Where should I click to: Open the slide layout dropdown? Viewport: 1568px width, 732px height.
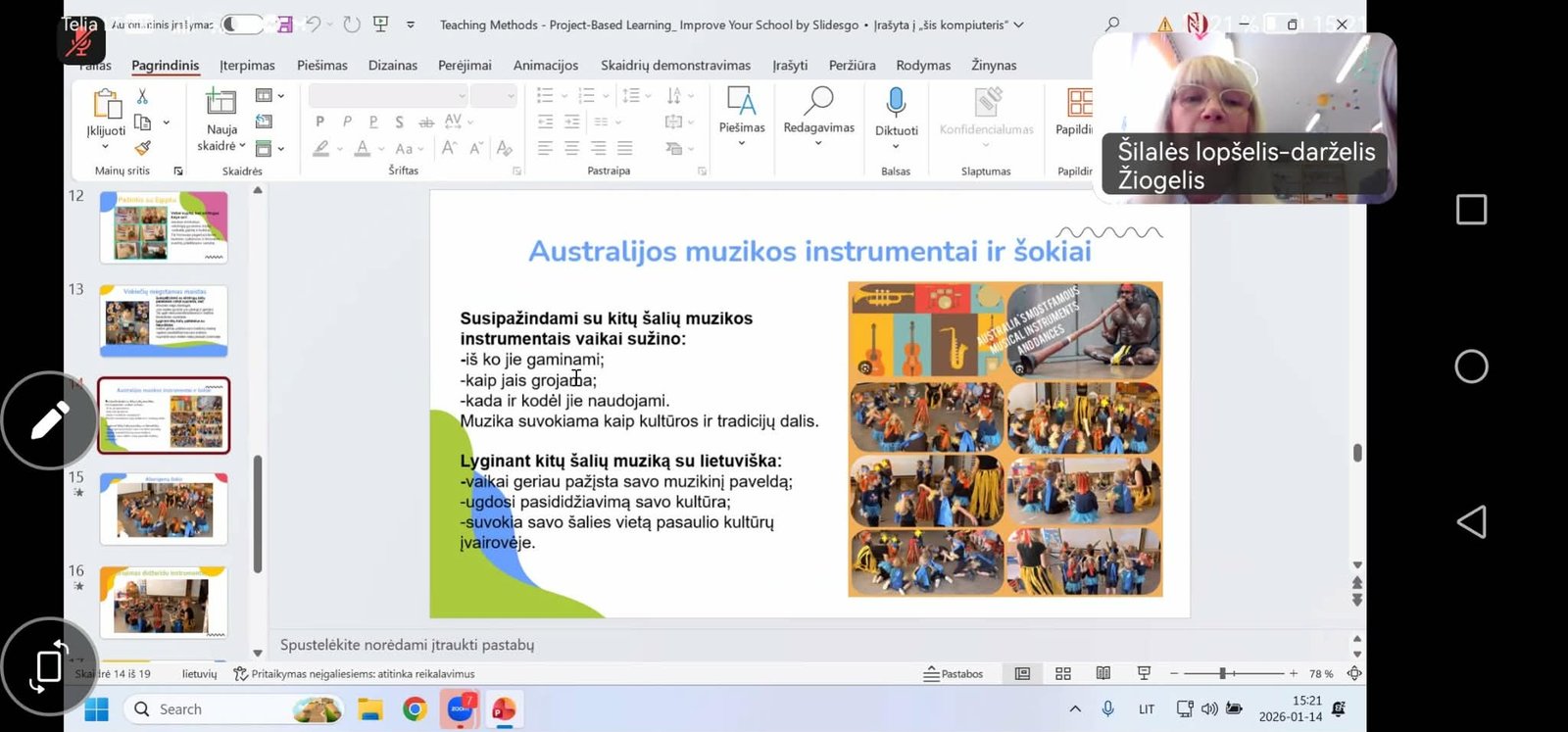[269, 96]
